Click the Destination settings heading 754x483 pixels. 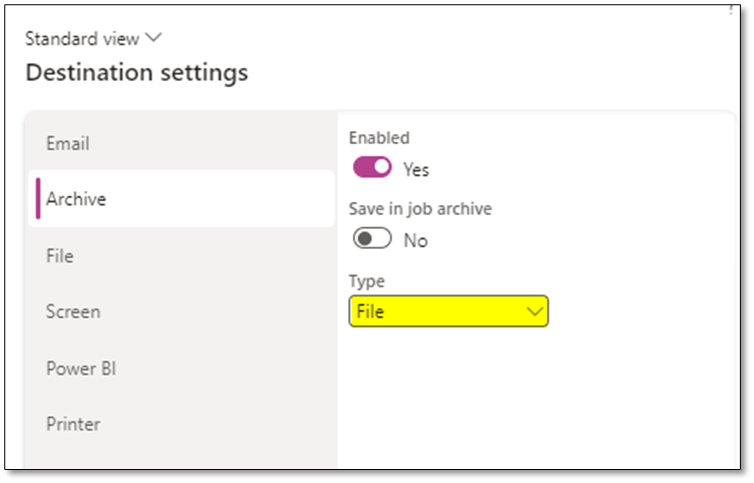click(136, 73)
